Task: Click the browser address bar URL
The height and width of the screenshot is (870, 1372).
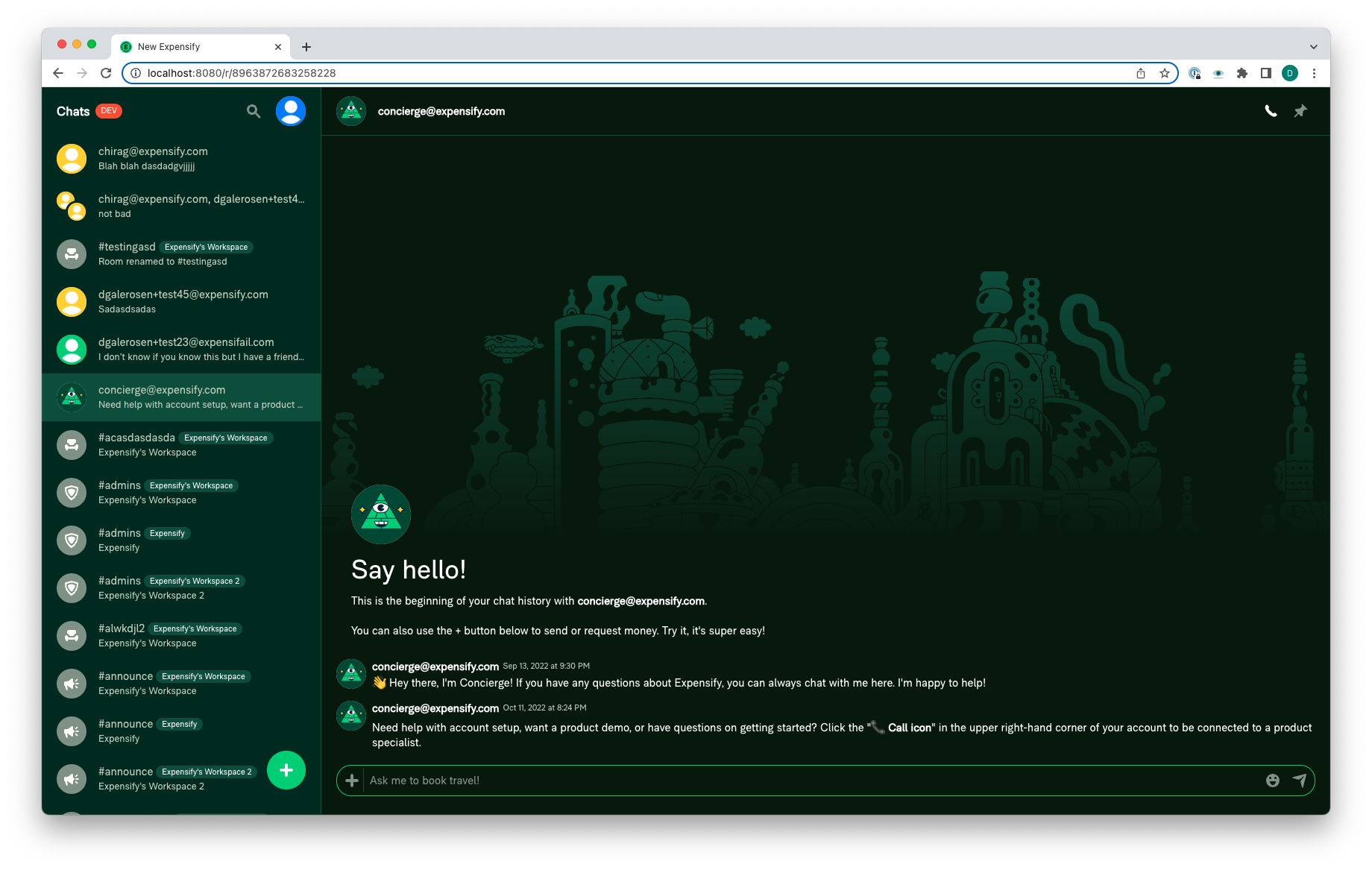Action: click(242, 73)
